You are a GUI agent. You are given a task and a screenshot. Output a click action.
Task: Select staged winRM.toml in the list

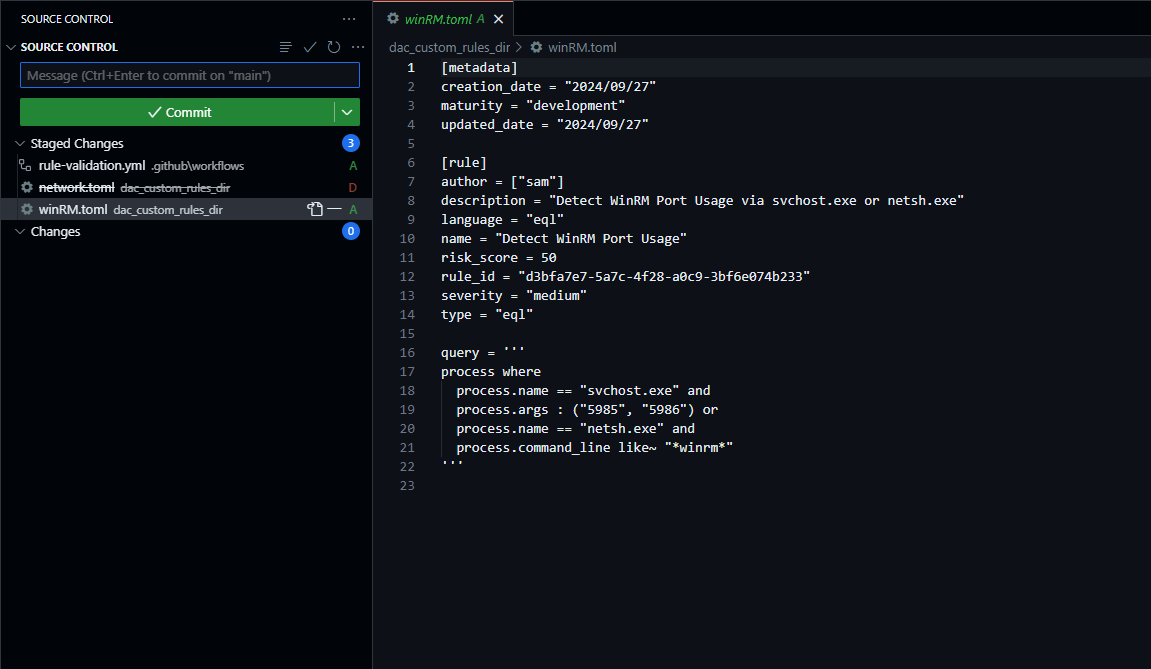[x=73, y=209]
